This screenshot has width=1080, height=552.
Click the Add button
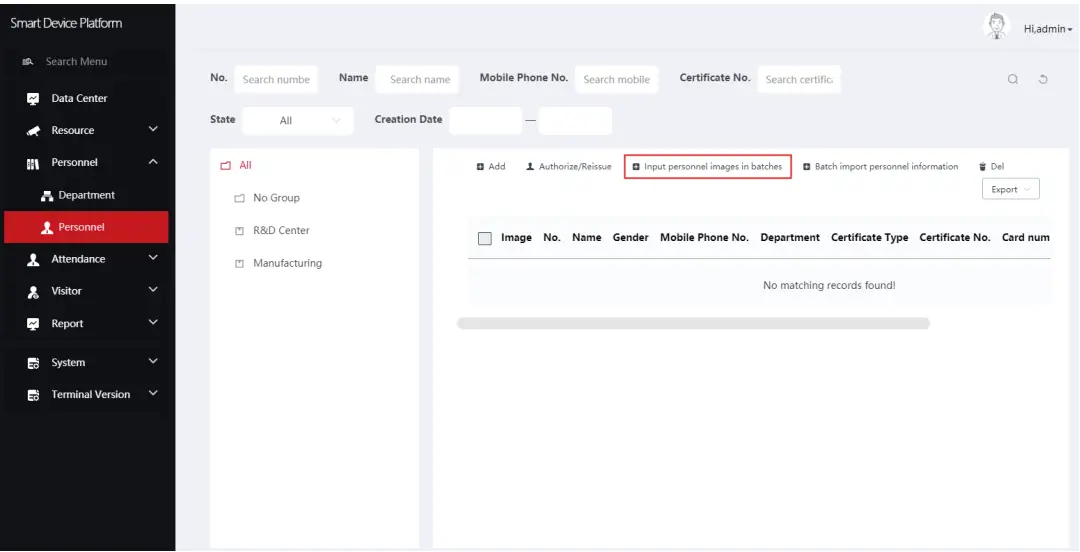pyautogui.click(x=491, y=167)
